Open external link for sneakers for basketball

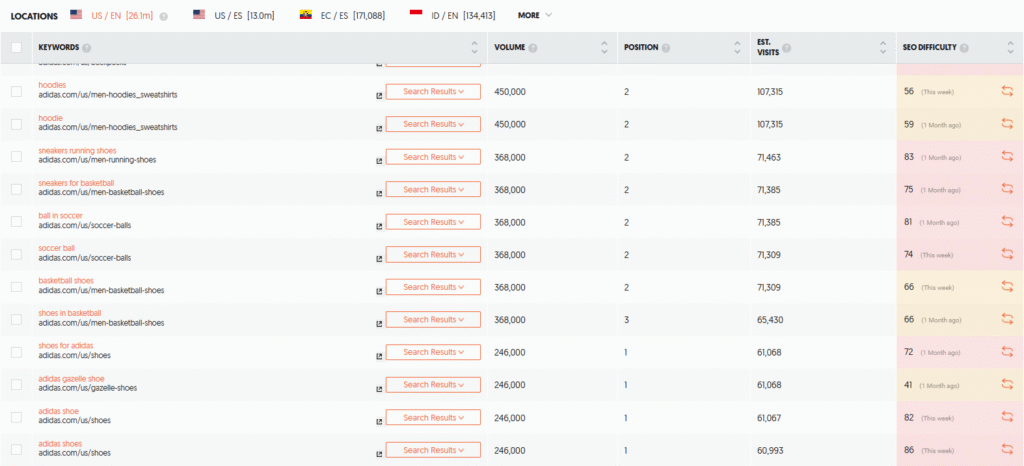(x=379, y=194)
